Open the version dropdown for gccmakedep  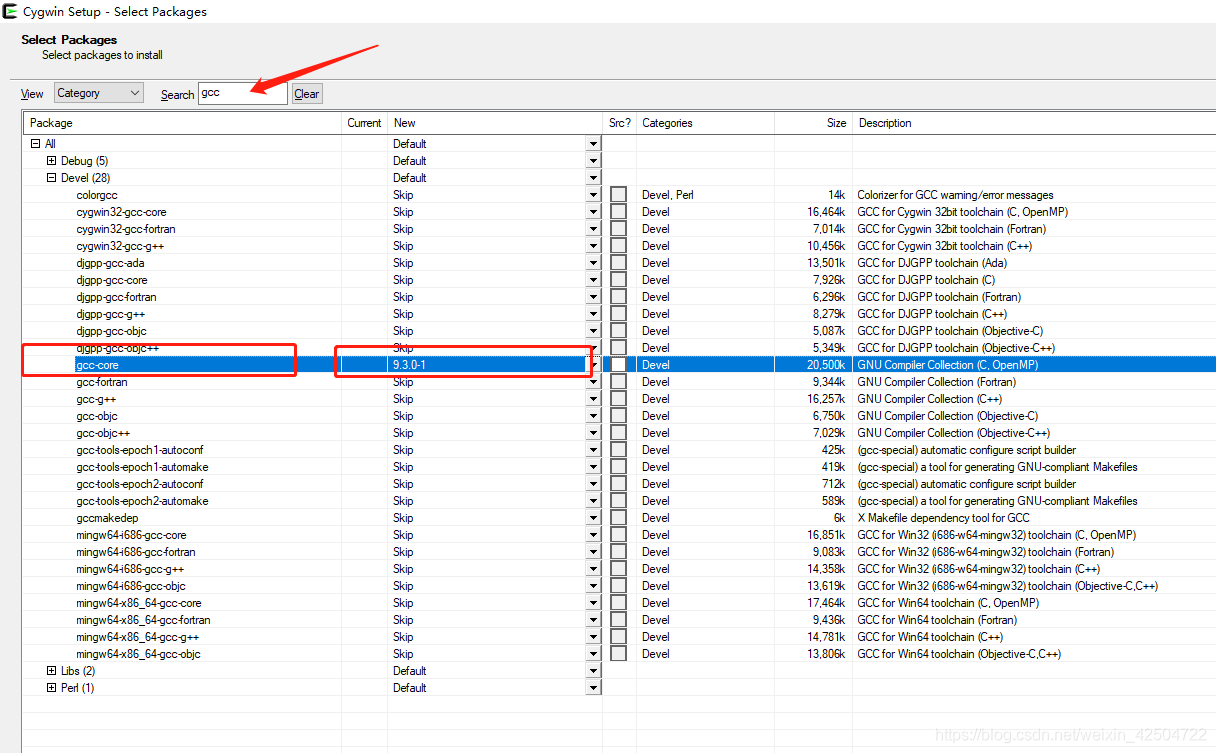click(x=593, y=518)
